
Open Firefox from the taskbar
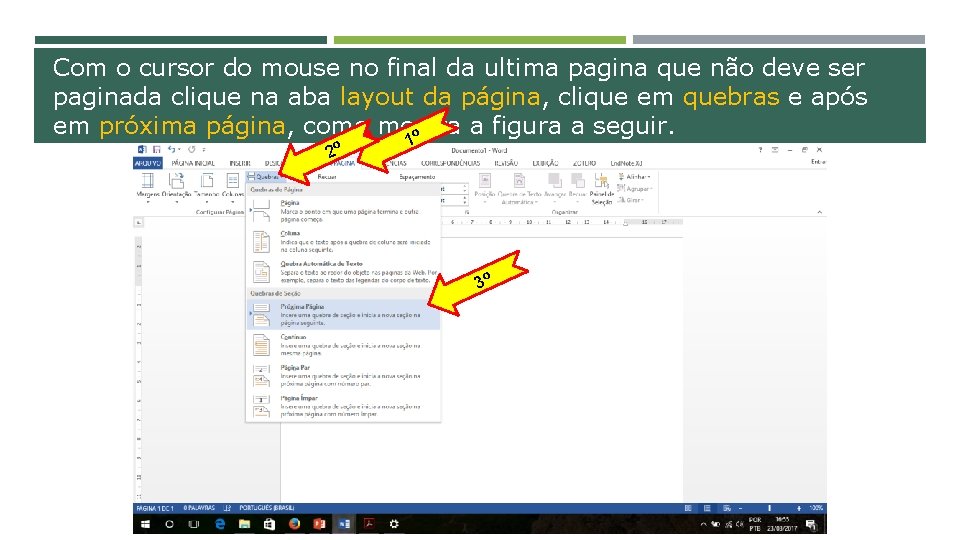(x=294, y=524)
